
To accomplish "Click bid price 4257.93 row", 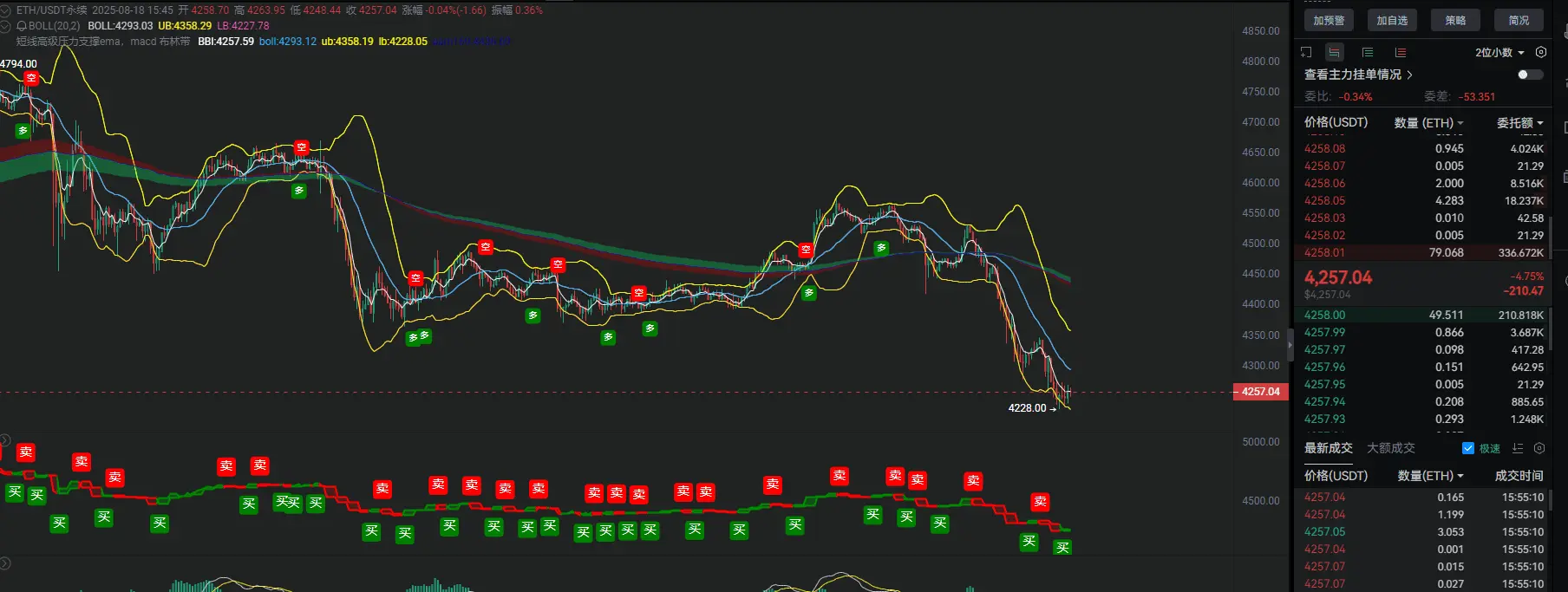I will point(1423,420).
